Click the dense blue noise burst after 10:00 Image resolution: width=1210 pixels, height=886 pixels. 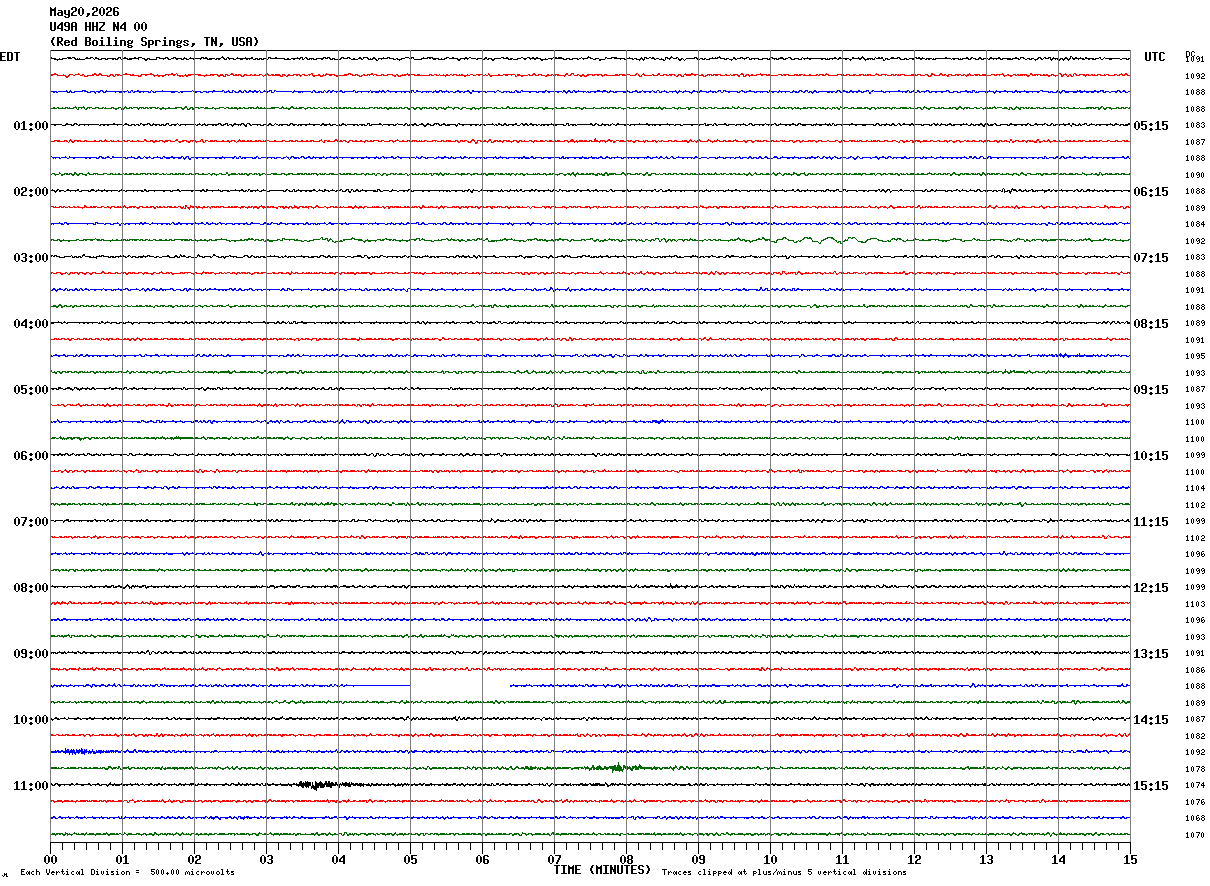85,751
